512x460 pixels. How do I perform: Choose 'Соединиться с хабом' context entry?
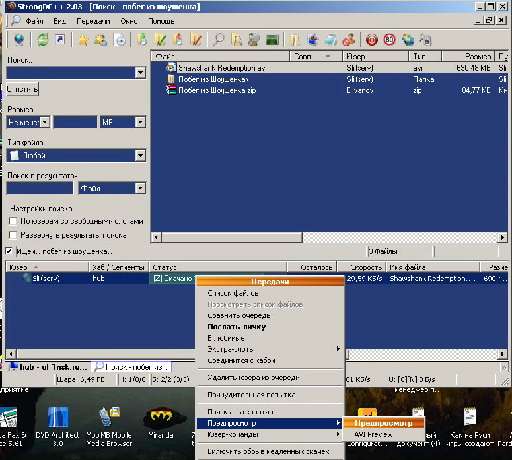pyautogui.click(x=269, y=360)
